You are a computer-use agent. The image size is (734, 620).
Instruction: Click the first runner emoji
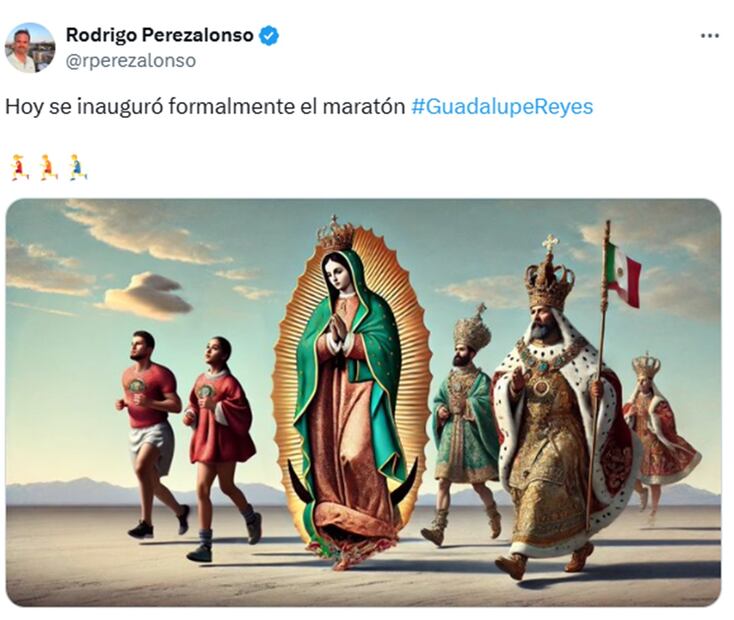(x=20, y=167)
